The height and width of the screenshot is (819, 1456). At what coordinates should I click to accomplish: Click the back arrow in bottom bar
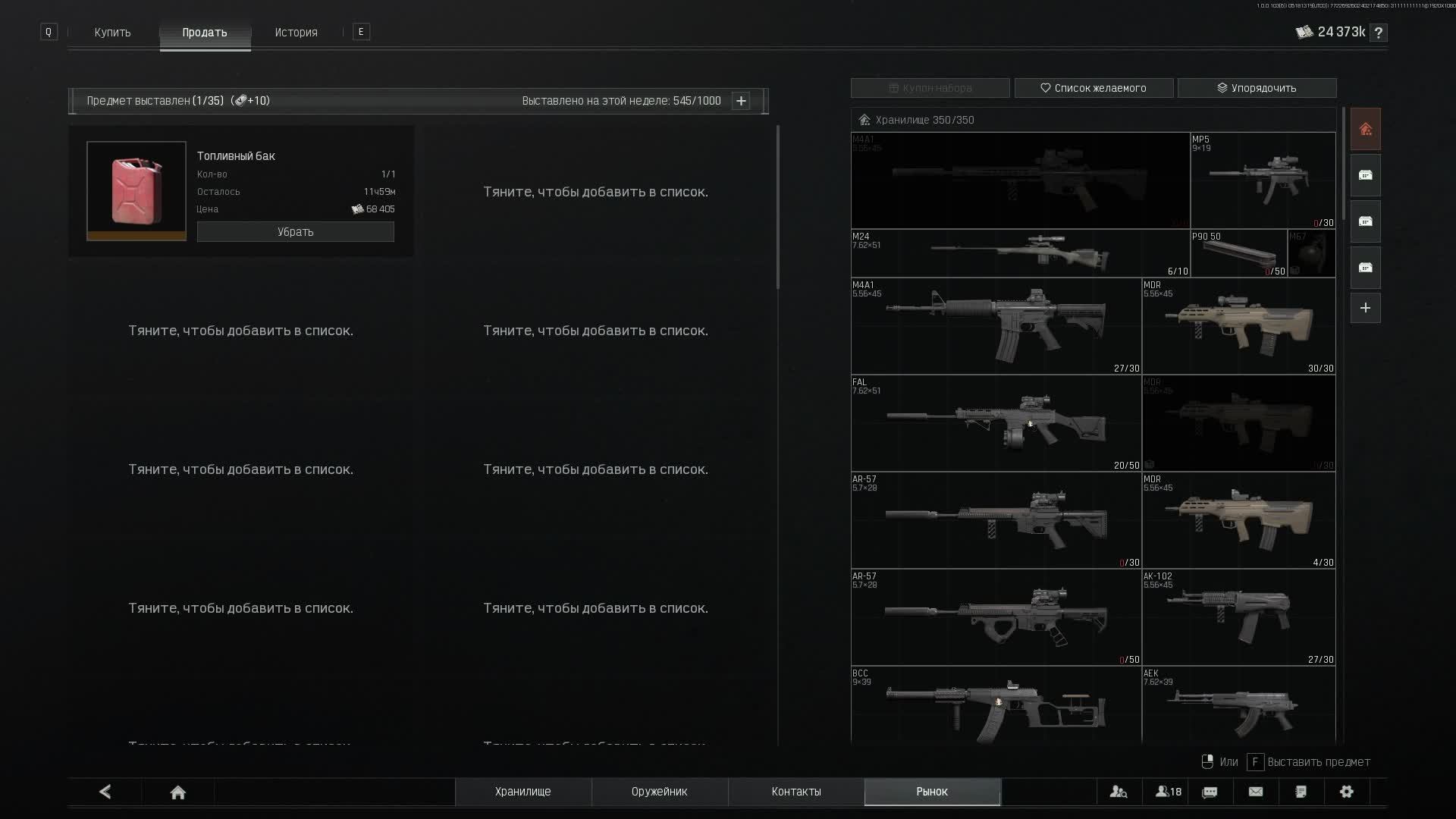pyautogui.click(x=105, y=792)
